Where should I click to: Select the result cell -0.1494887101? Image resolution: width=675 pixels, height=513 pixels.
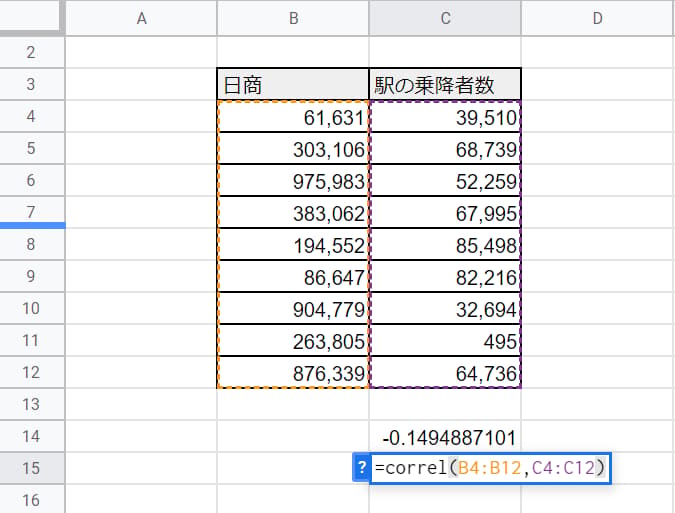tap(445, 436)
